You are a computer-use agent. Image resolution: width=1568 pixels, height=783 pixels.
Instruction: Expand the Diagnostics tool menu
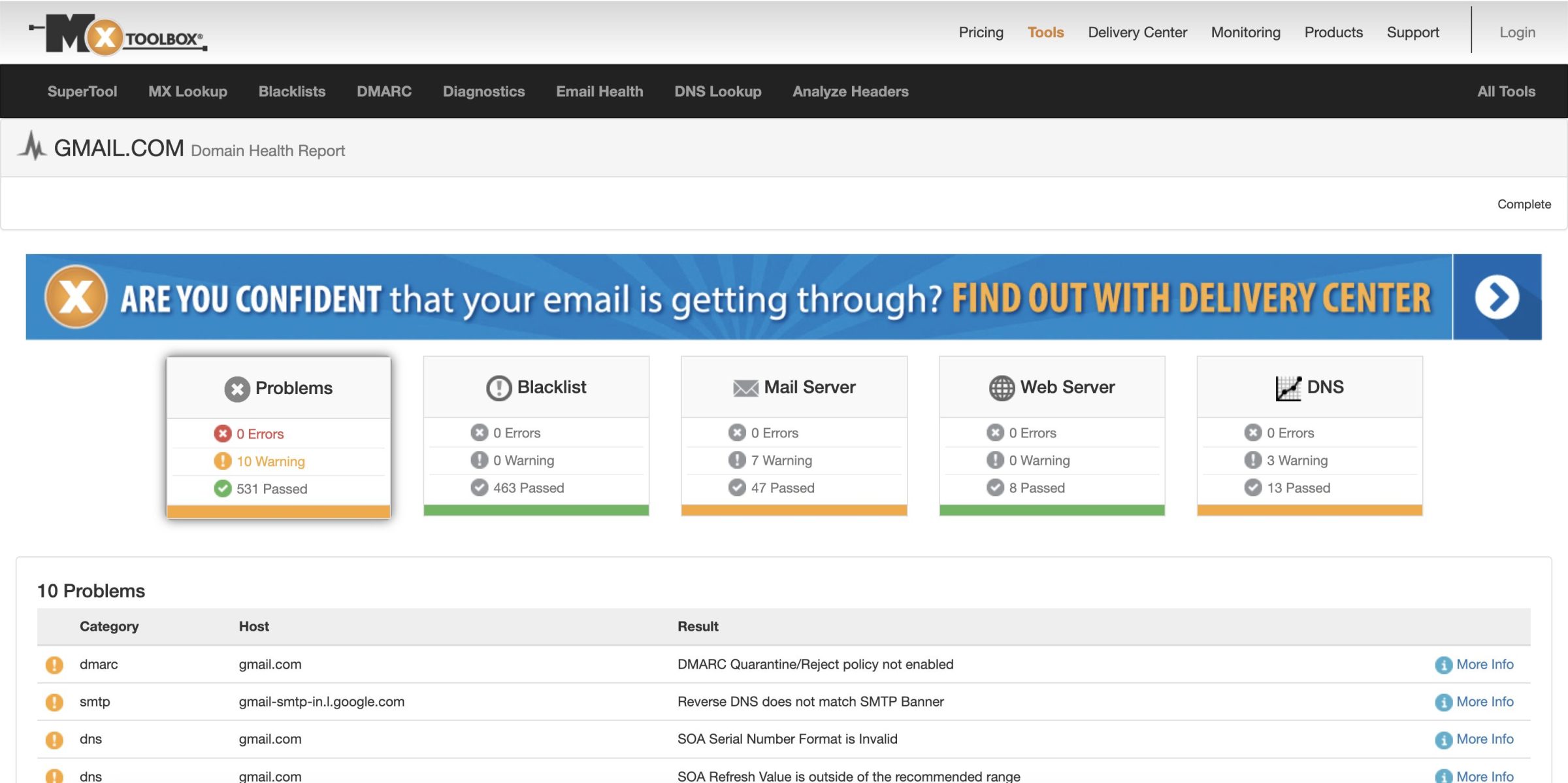(483, 90)
